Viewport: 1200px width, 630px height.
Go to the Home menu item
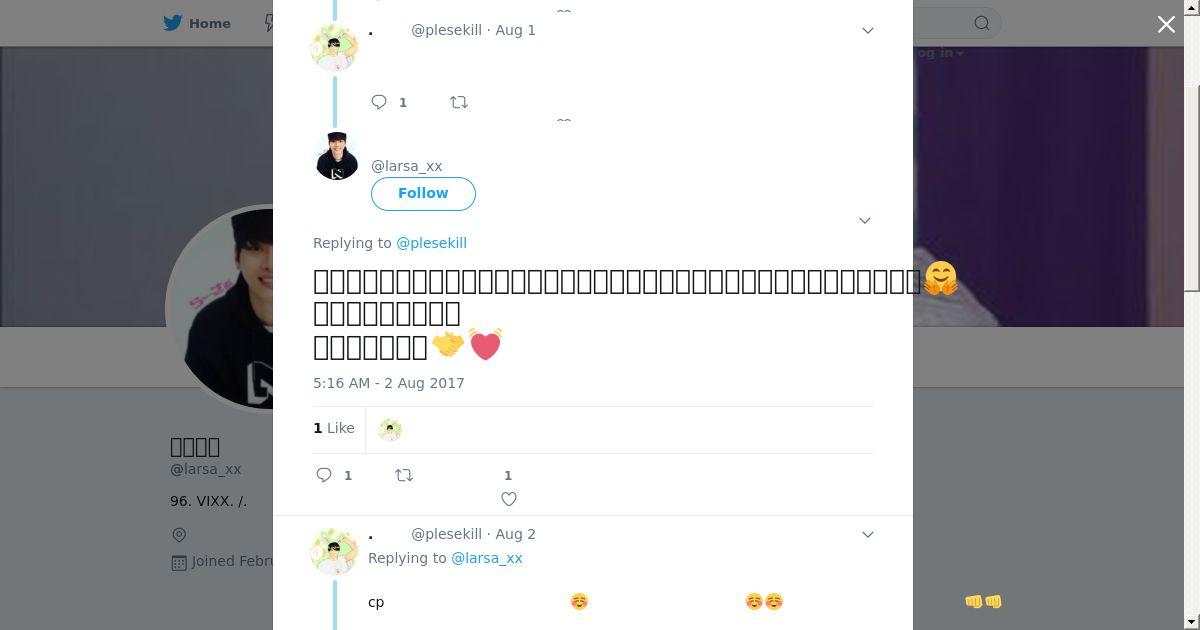(210, 23)
